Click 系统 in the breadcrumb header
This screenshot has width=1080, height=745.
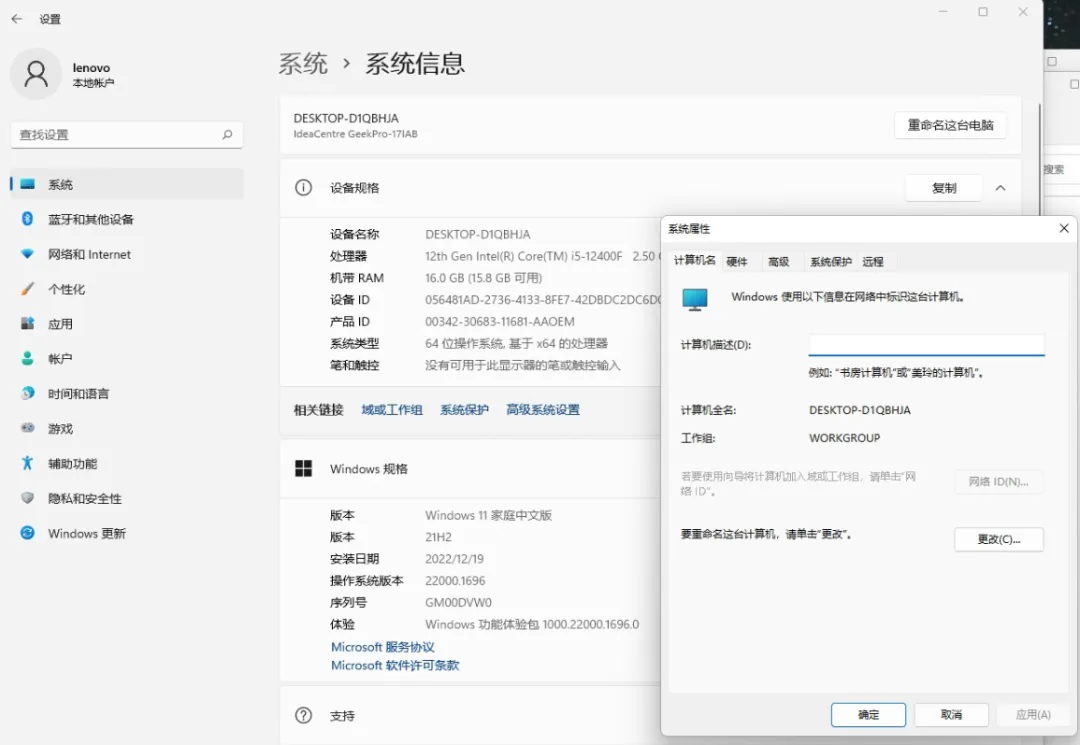(303, 64)
